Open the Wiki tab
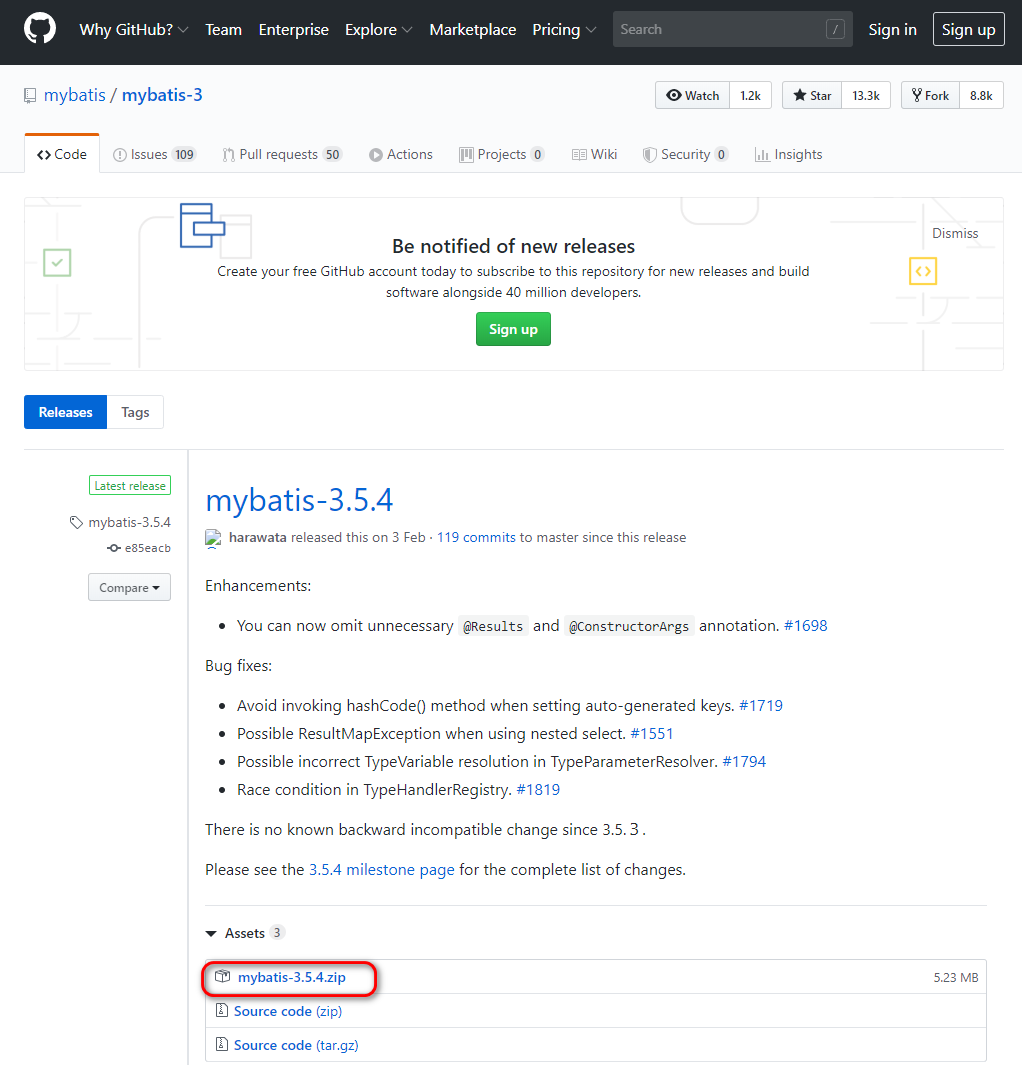Screen dimensions: 1022x1065 (x=594, y=154)
